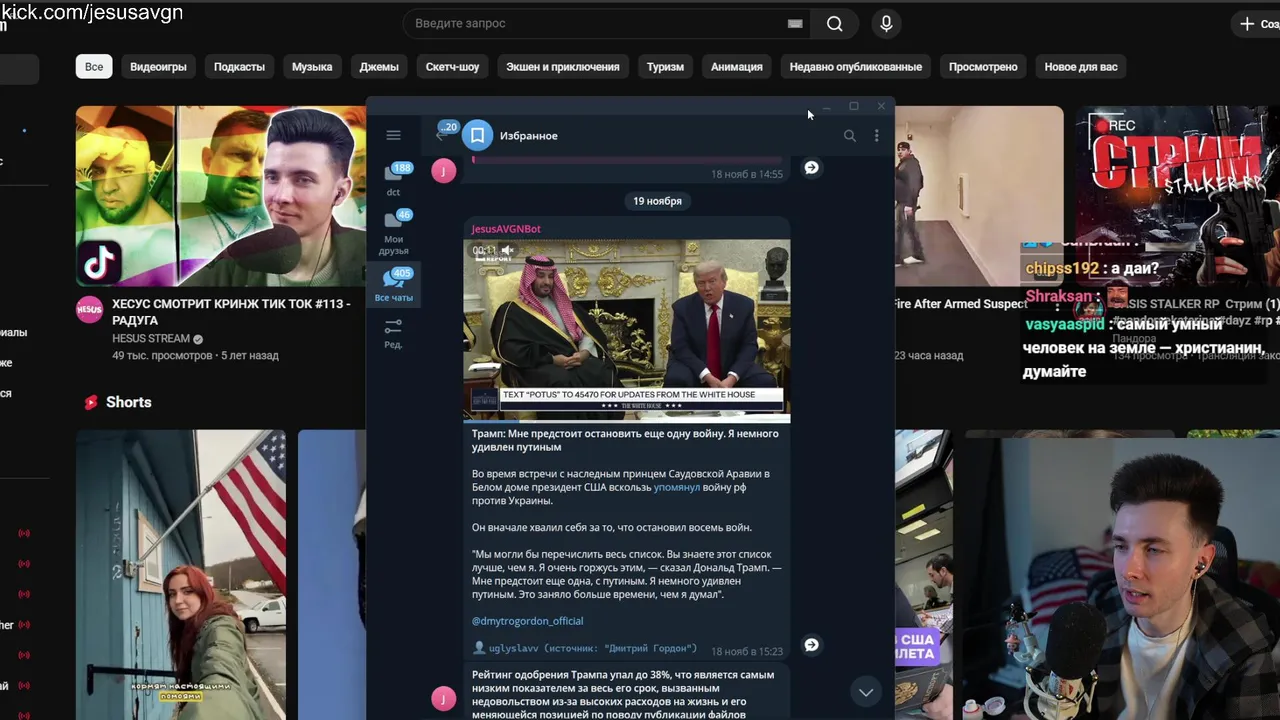Open the three-dot chat options menu

tap(876, 135)
